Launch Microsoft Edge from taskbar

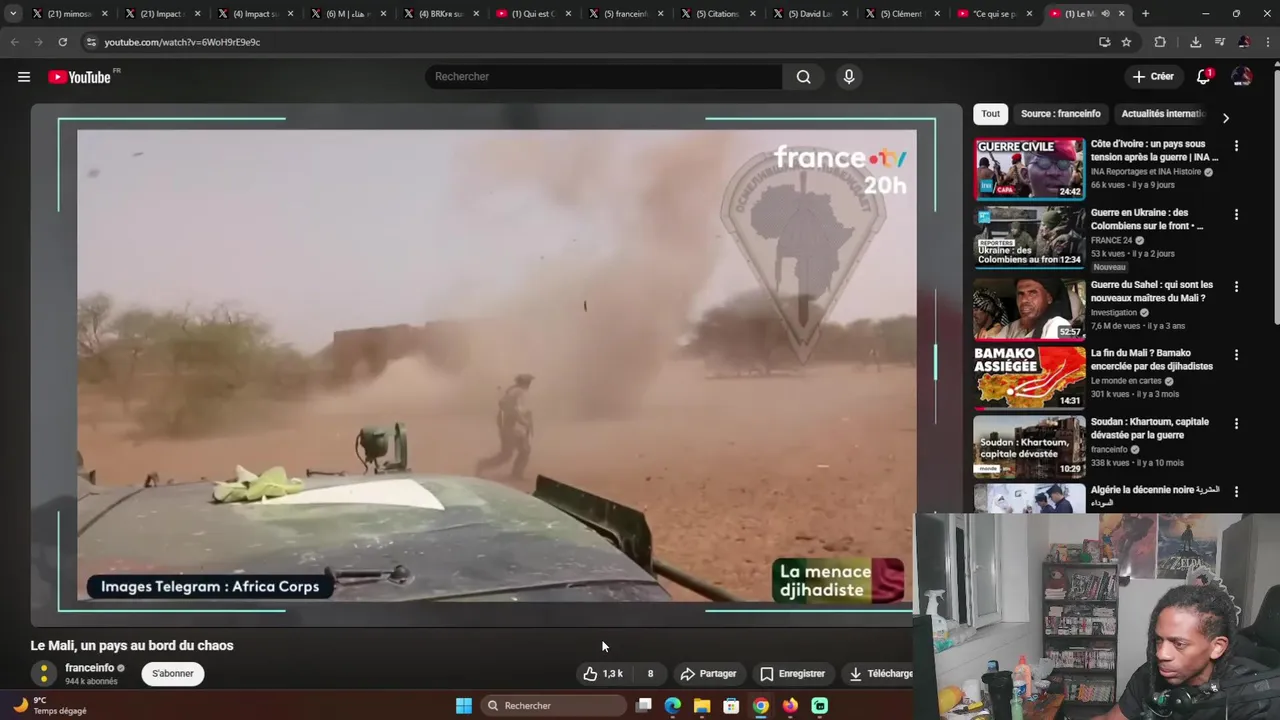click(673, 706)
